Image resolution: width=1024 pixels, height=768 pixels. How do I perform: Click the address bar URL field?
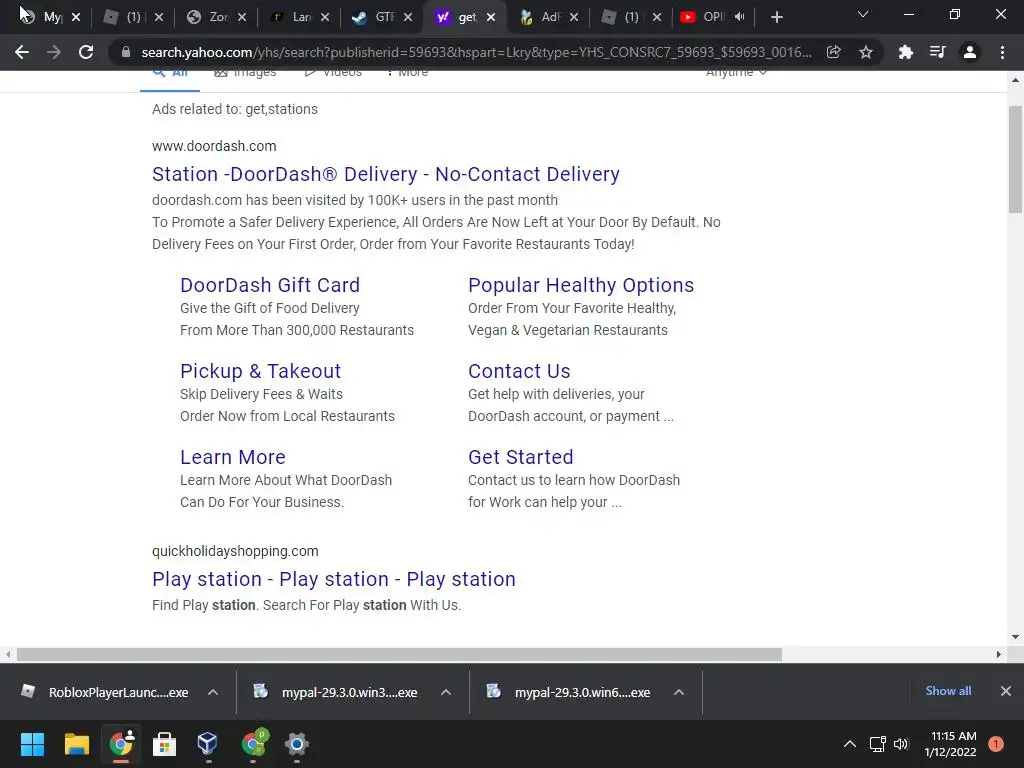475,52
